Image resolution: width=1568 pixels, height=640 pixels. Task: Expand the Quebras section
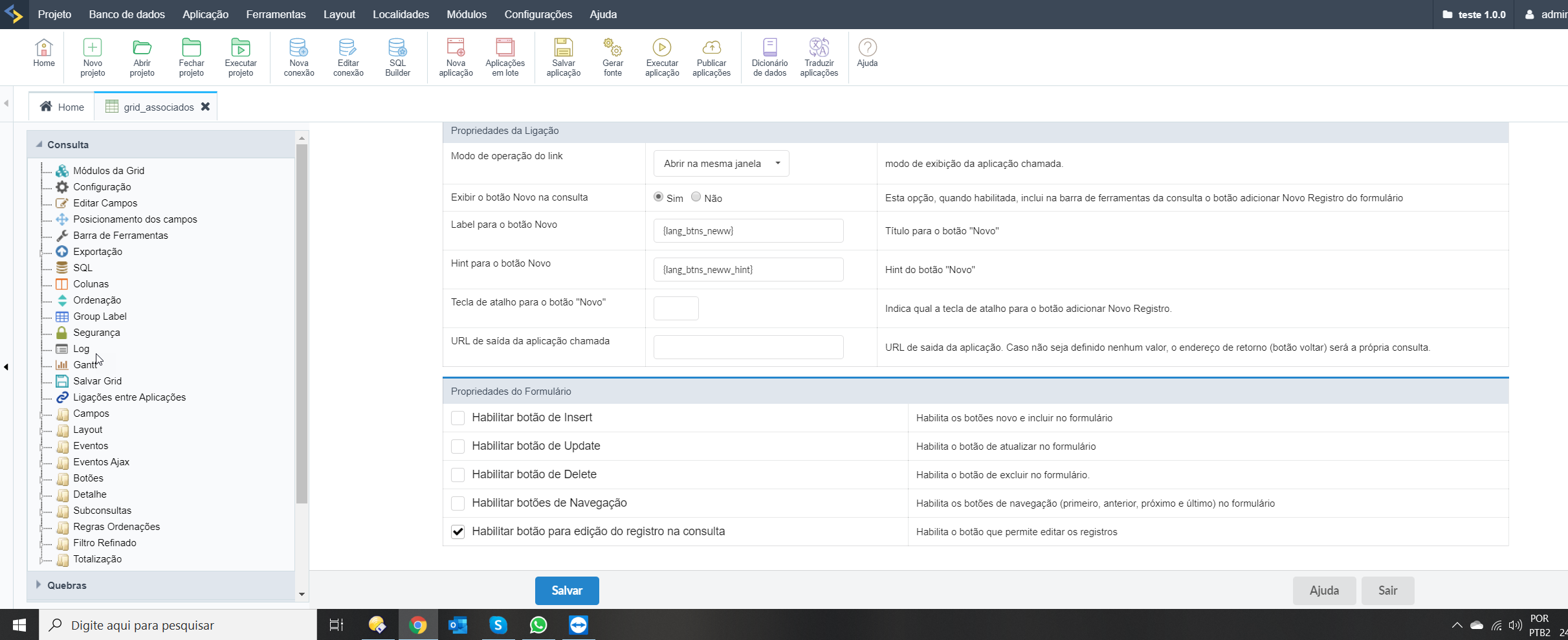click(x=39, y=585)
